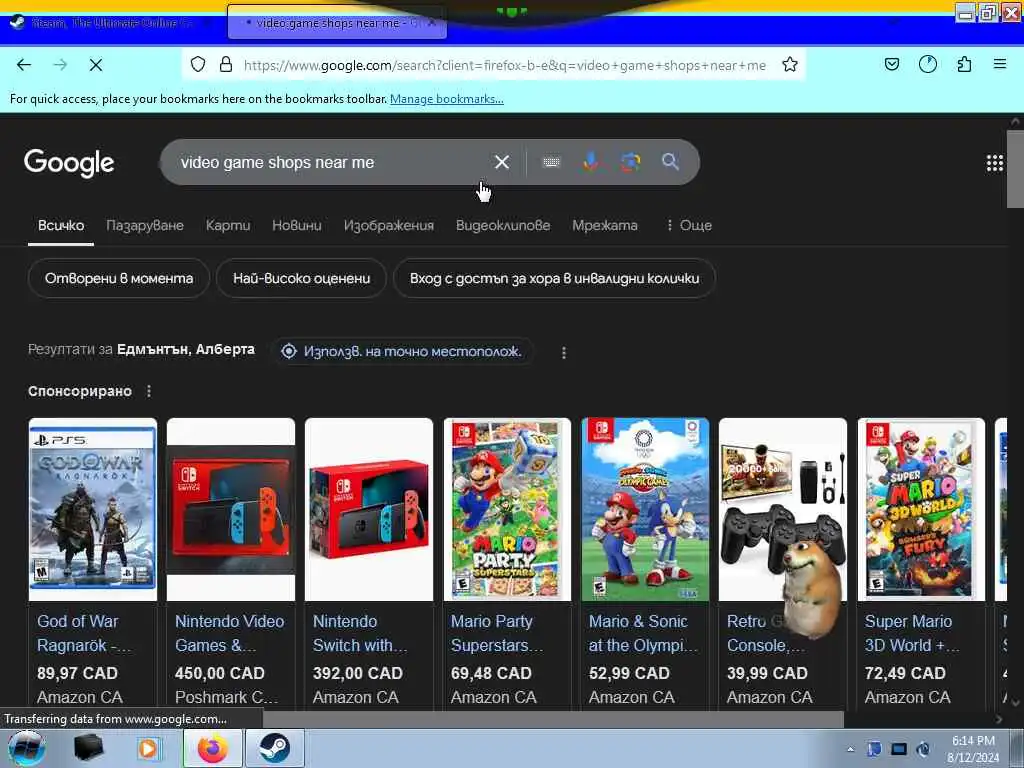
Task: Open options next to Спонсорирано
Action: pos(149,391)
